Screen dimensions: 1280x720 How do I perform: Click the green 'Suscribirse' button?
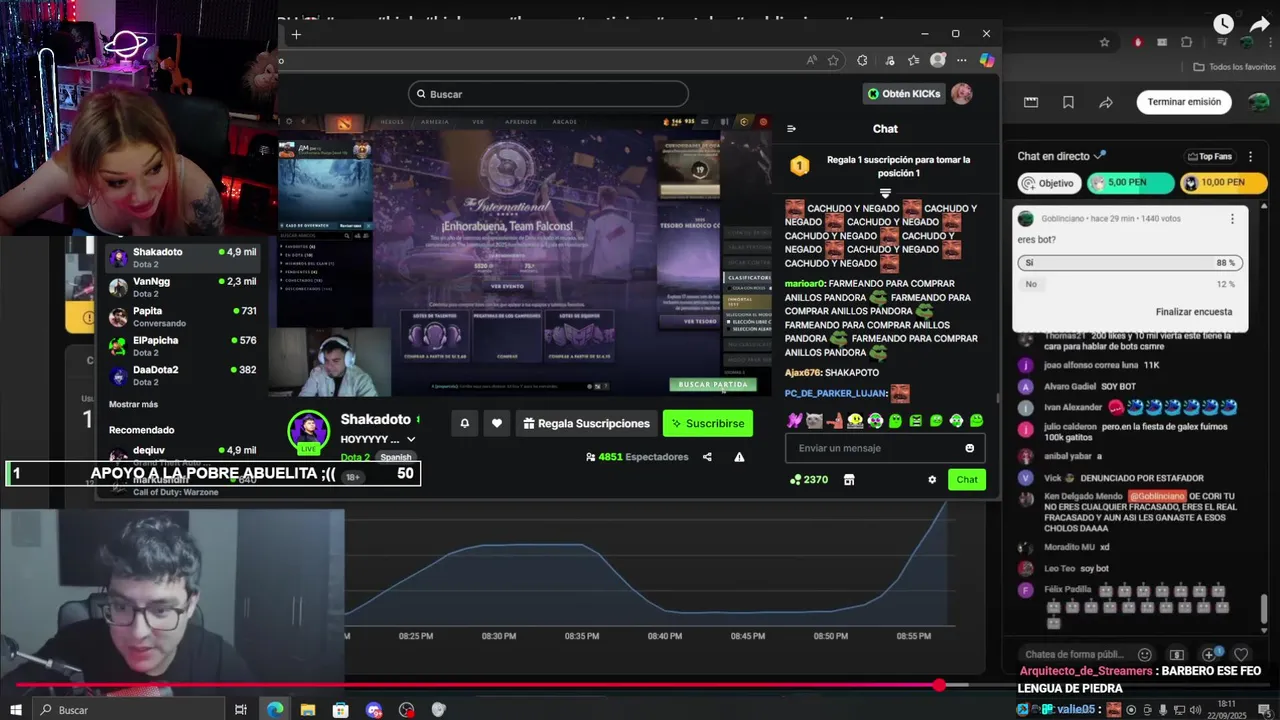click(x=708, y=424)
